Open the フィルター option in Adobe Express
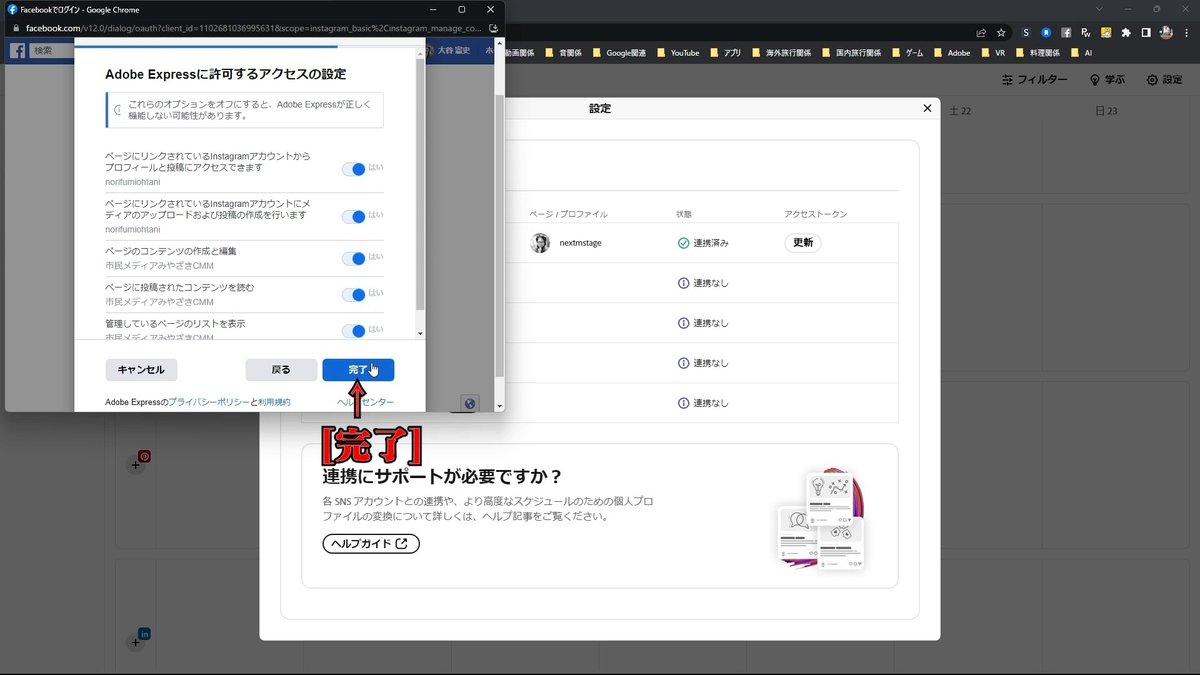The image size is (1200, 675). [1034, 80]
